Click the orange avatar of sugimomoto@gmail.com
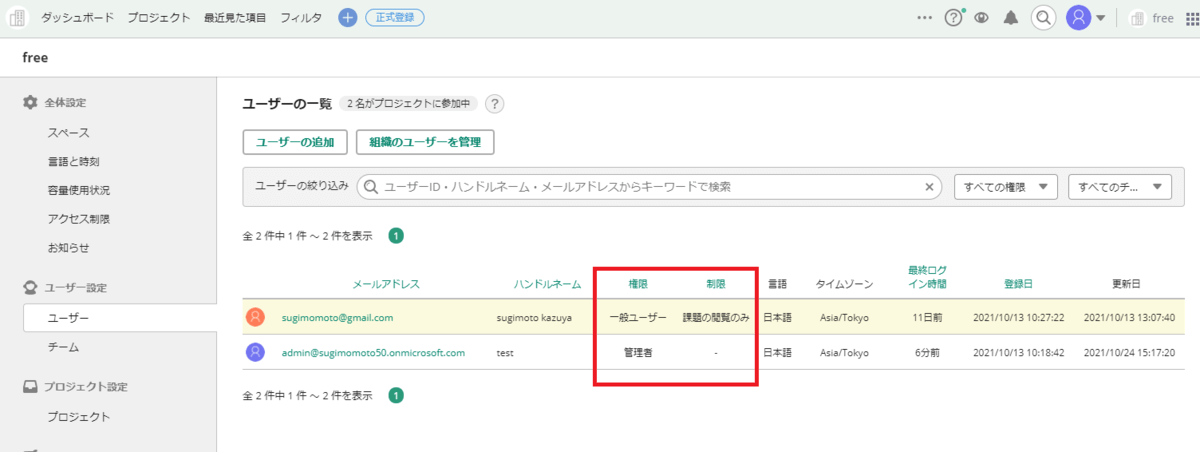Viewport: 1200px width, 452px height. pos(256,317)
